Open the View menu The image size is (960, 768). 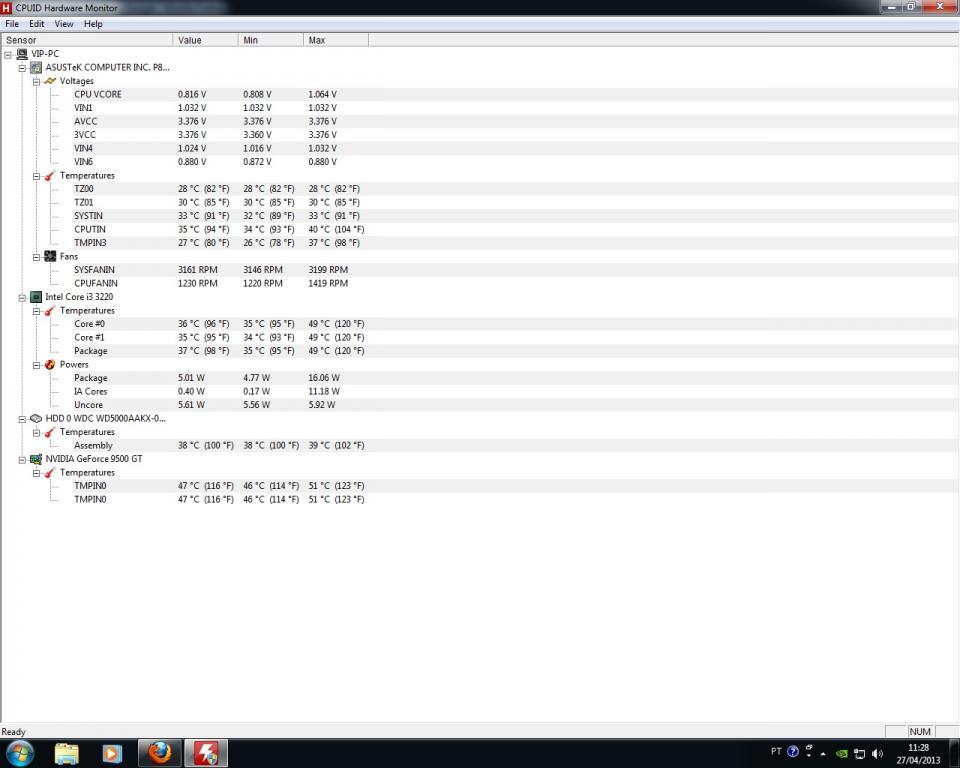[x=64, y=24]
